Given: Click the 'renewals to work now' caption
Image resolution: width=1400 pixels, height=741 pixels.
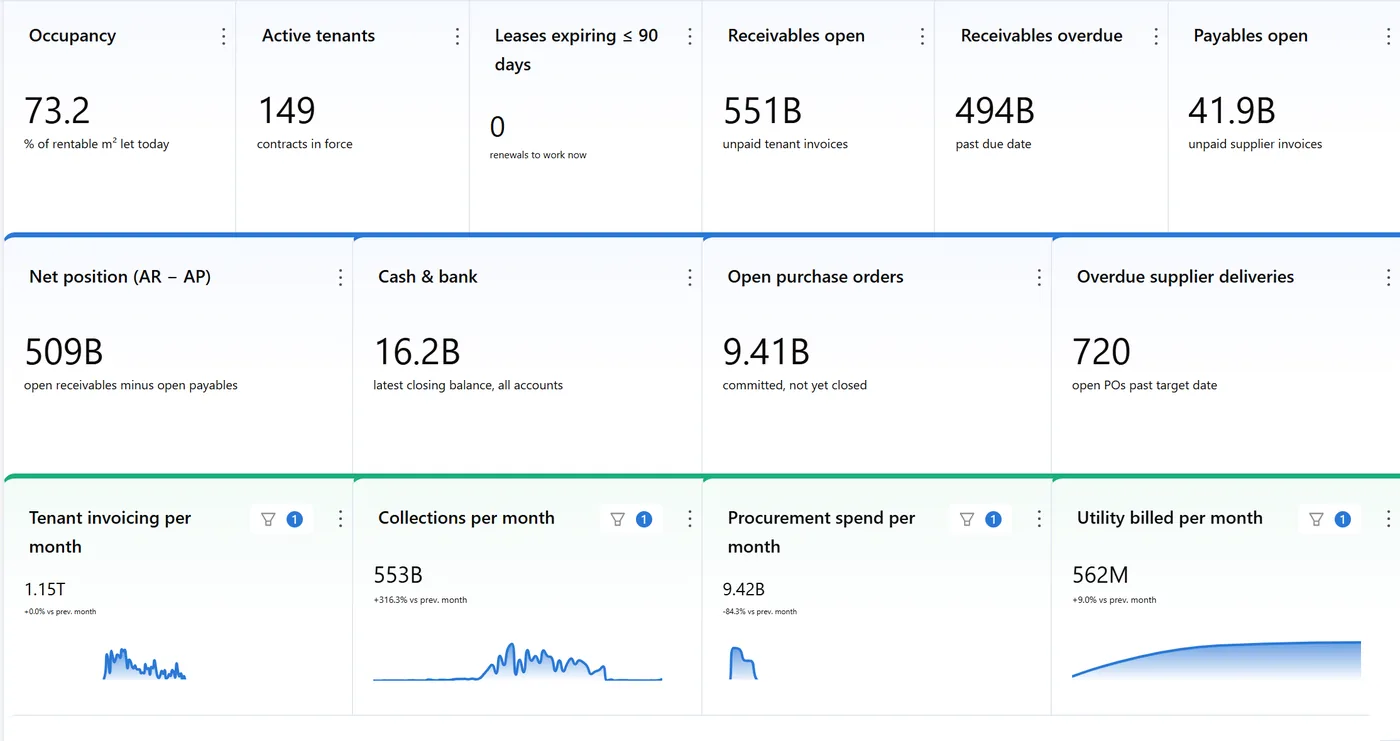Looking at the screenshot, I should click(538, 155).
